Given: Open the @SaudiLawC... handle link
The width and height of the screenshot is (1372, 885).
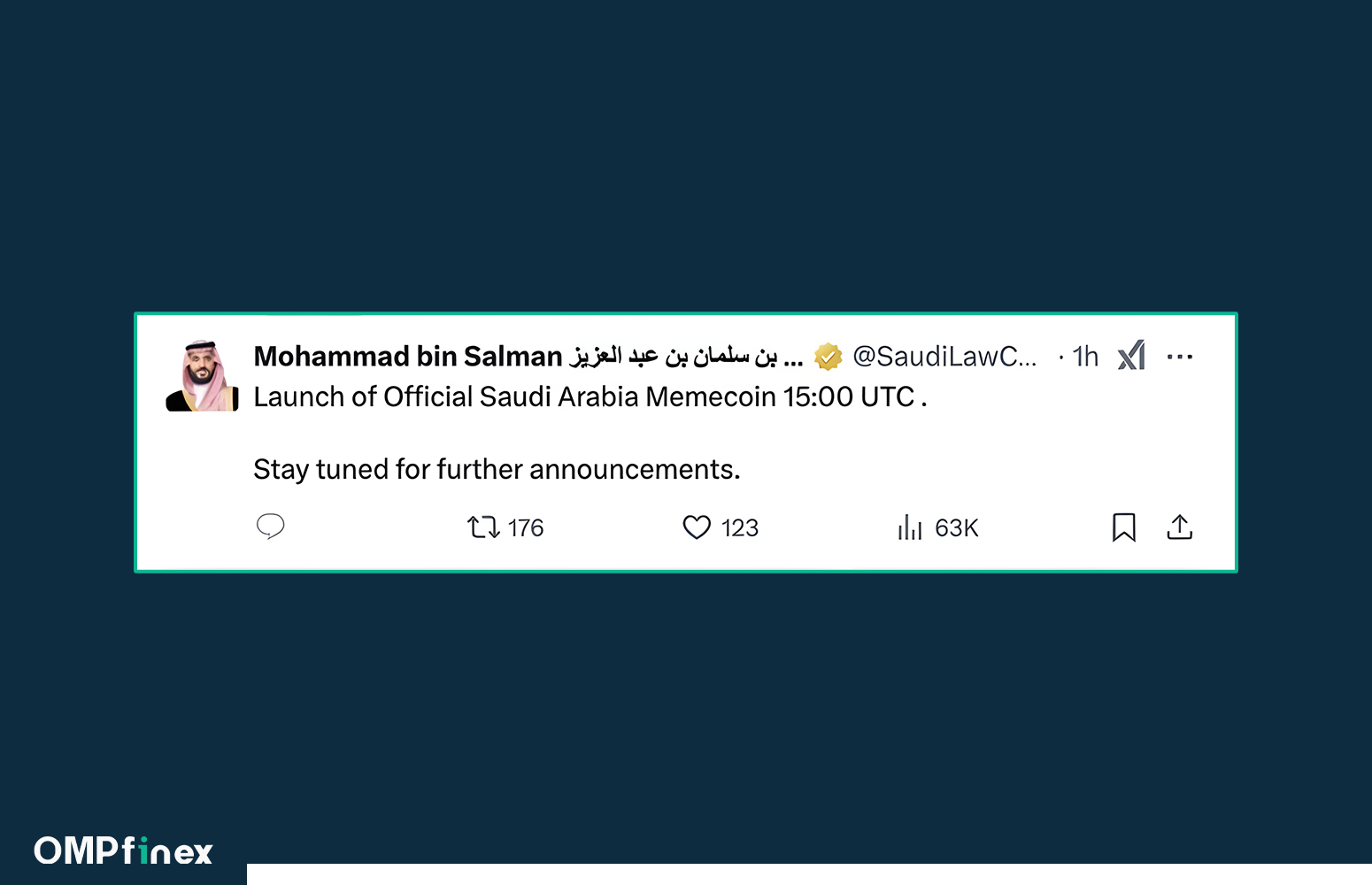Looking at the screenshot, I should coord(944,357).
